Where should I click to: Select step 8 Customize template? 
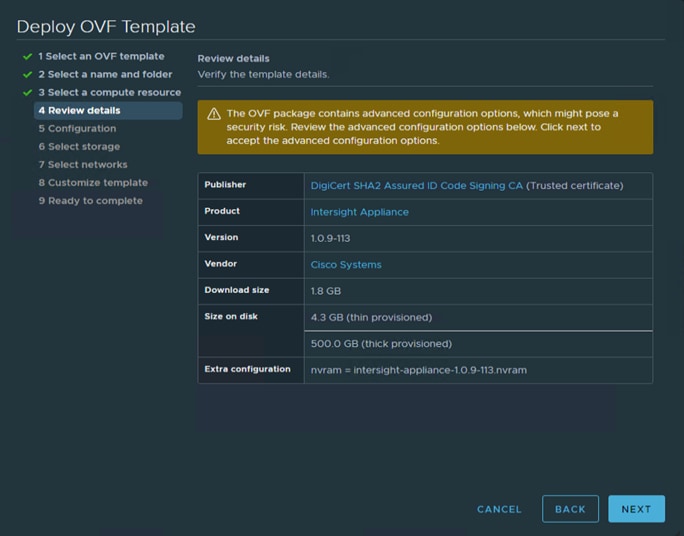click(x=93, y=183)
